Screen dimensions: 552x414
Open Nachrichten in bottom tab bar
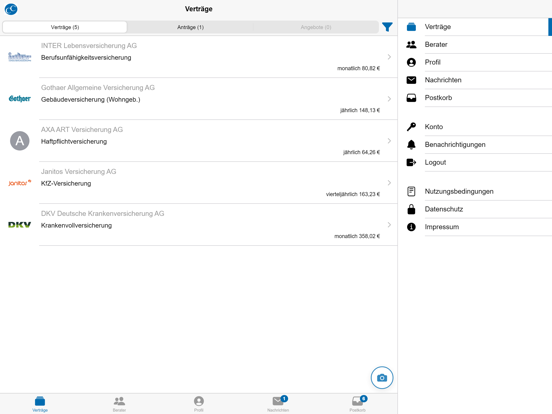(x=278, y=404)
